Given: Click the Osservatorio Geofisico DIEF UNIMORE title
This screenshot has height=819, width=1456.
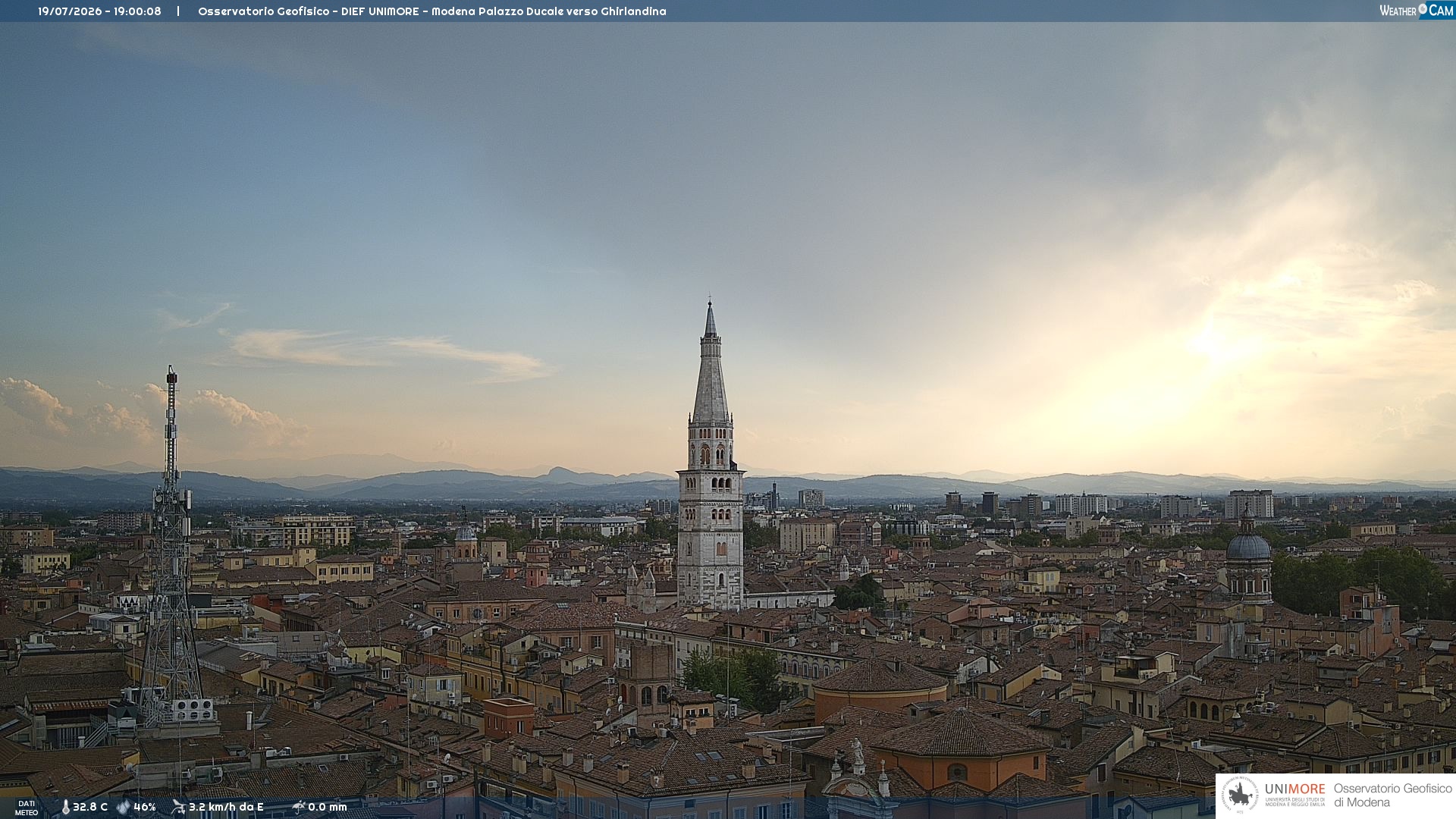Looking at the screenshot, I should coord(432,11).
